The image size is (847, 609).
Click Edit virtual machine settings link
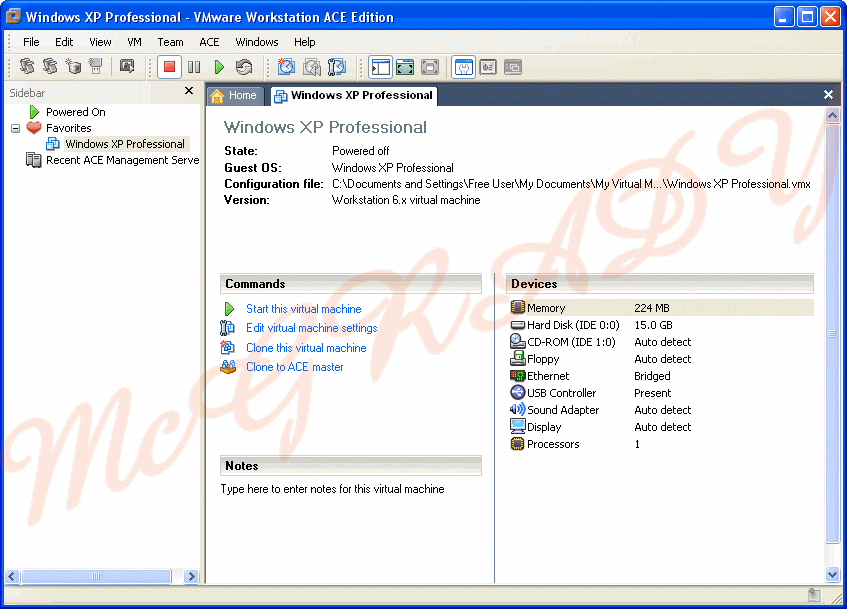click(x=311, y=328)
